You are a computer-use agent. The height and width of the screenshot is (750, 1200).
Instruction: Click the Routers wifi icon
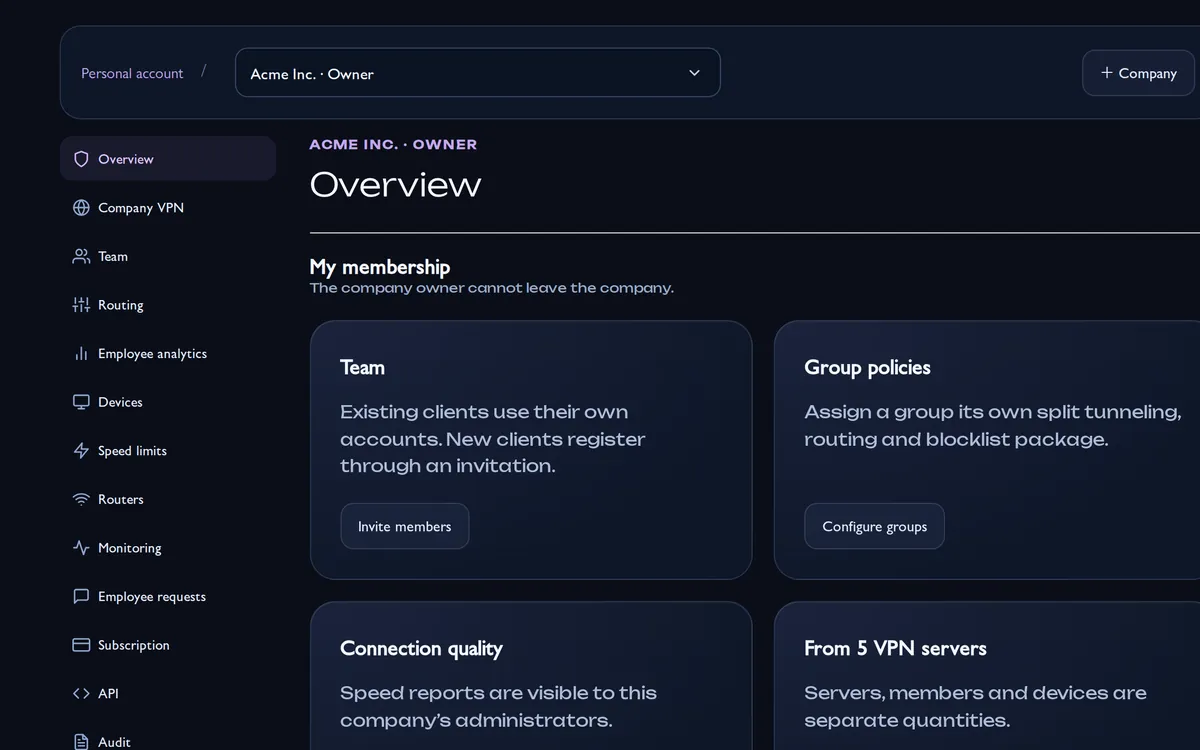click(x=81, y=499)
